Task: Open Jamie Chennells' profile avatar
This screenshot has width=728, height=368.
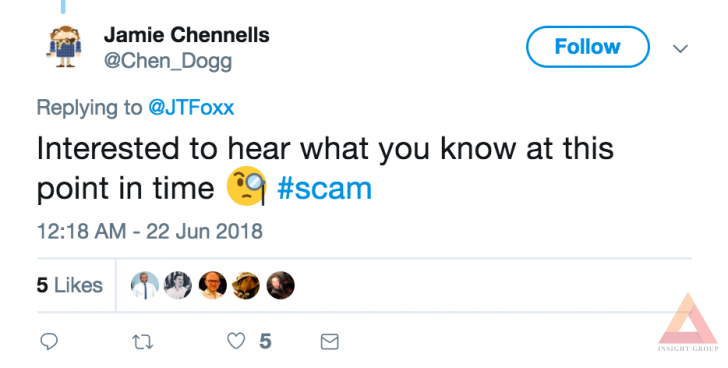Action: pyautogui.click(x=65, y=46)
